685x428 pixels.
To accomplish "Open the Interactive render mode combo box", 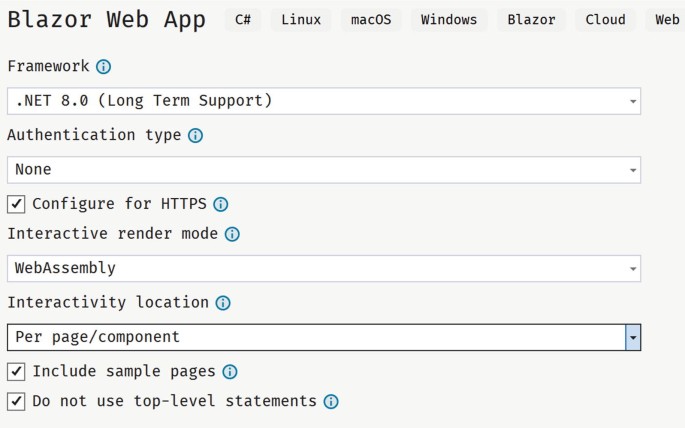I will tap(324, 268).
